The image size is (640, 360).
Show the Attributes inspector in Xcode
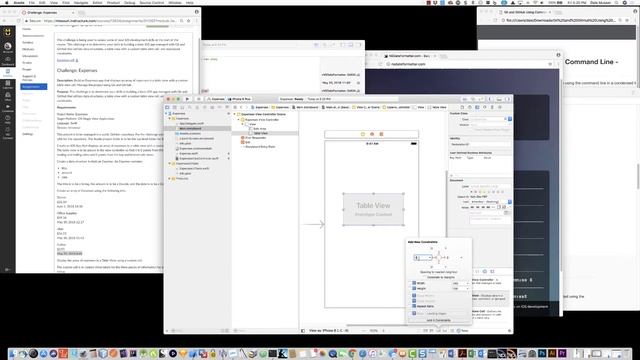(x=485, y=107)
